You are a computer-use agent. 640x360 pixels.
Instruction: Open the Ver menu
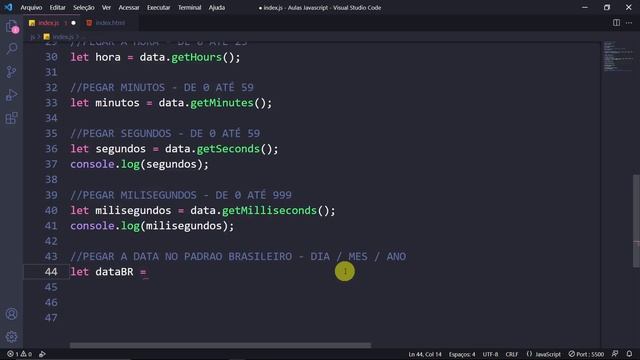point(106,7)
